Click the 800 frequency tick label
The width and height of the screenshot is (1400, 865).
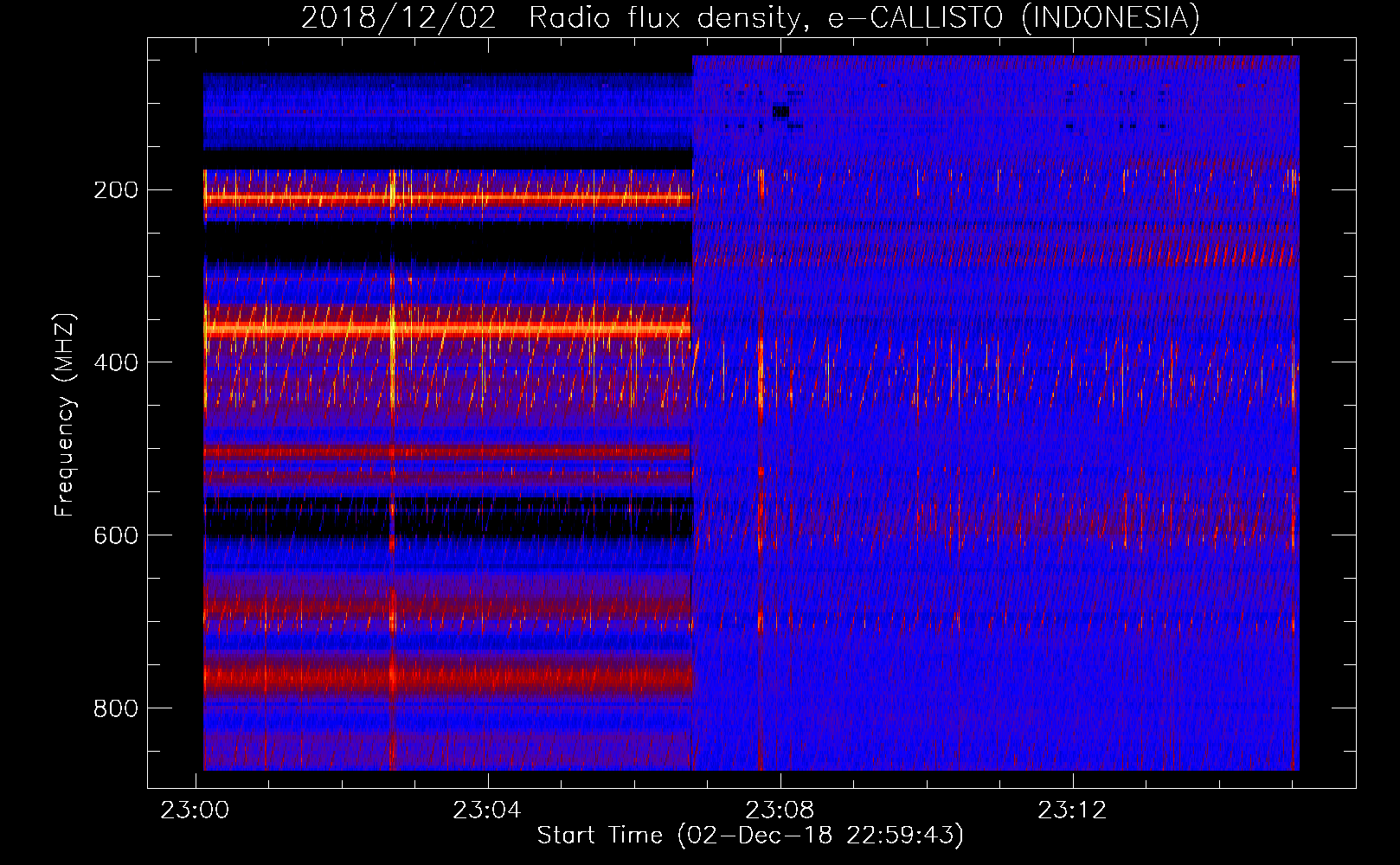(115, 708)
